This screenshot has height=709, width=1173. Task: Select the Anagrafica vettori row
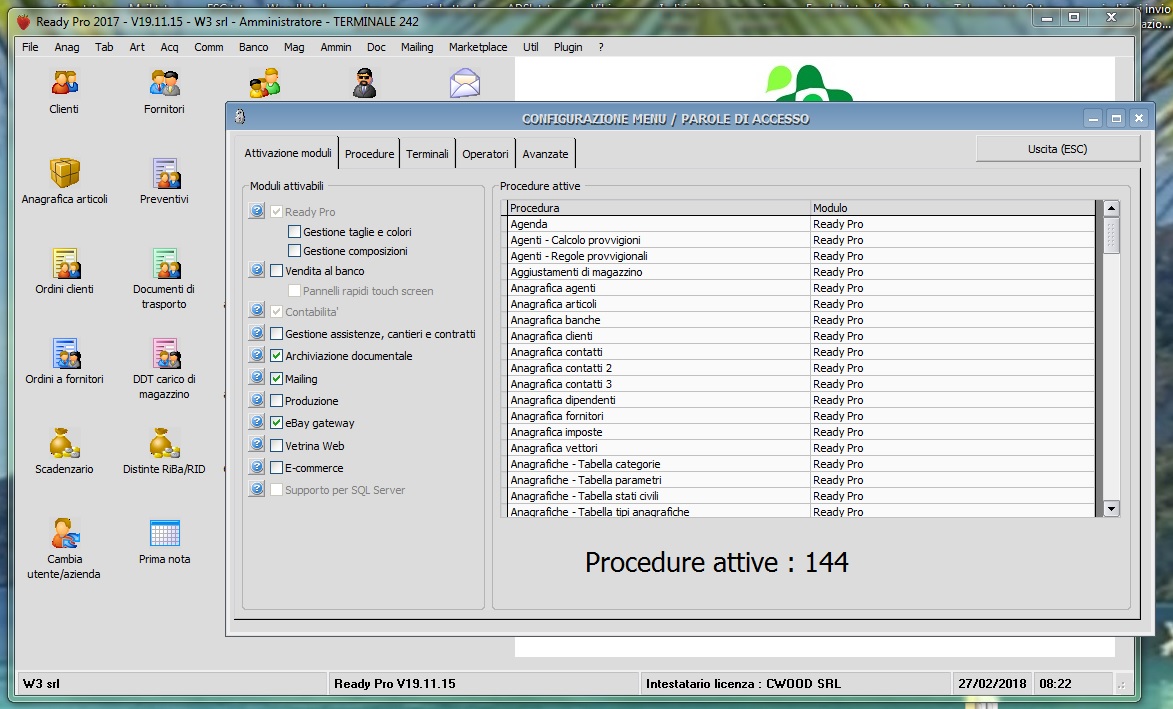click(800, 448)
